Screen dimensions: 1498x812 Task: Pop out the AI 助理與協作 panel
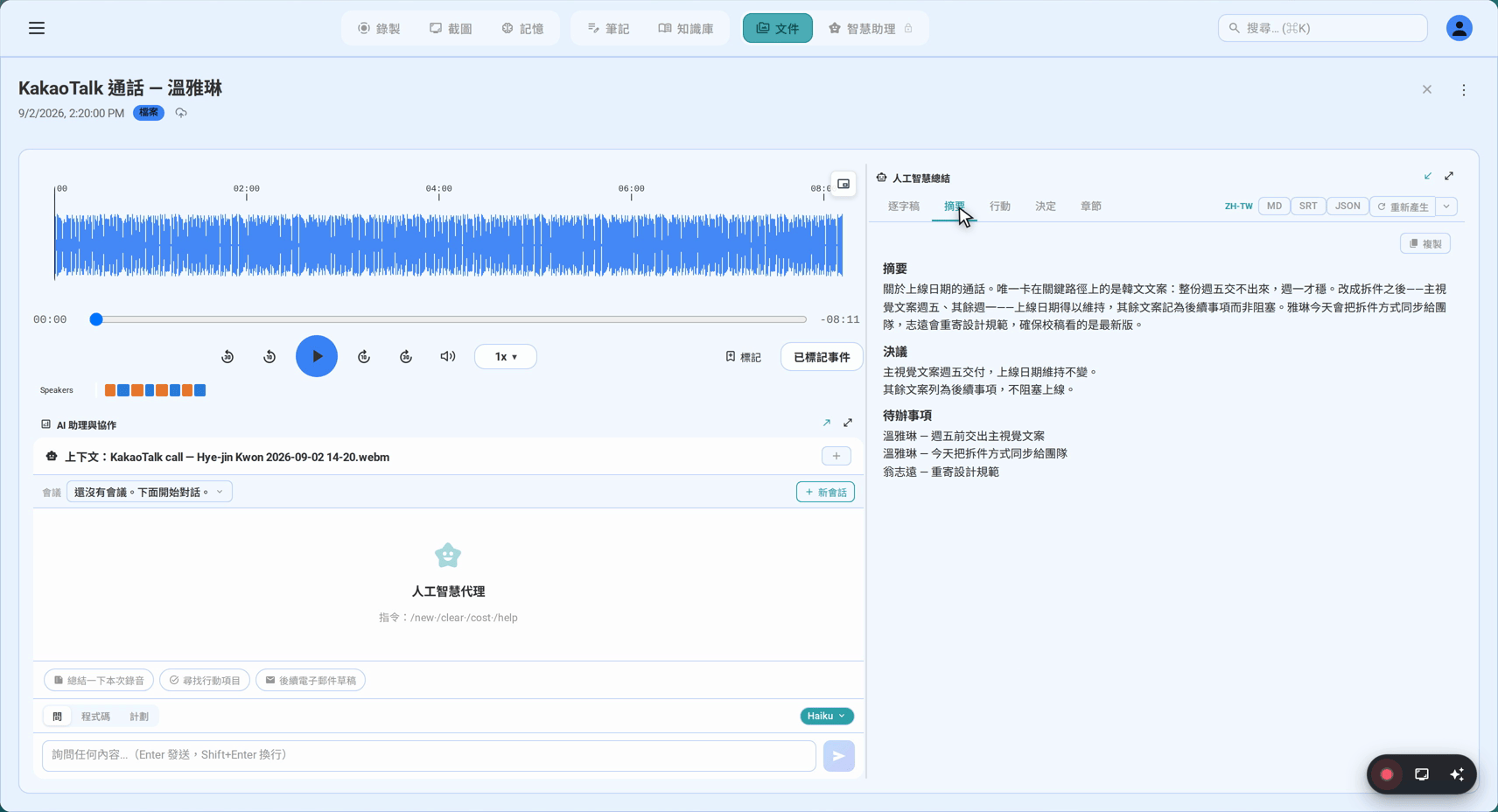coord(827,423)
